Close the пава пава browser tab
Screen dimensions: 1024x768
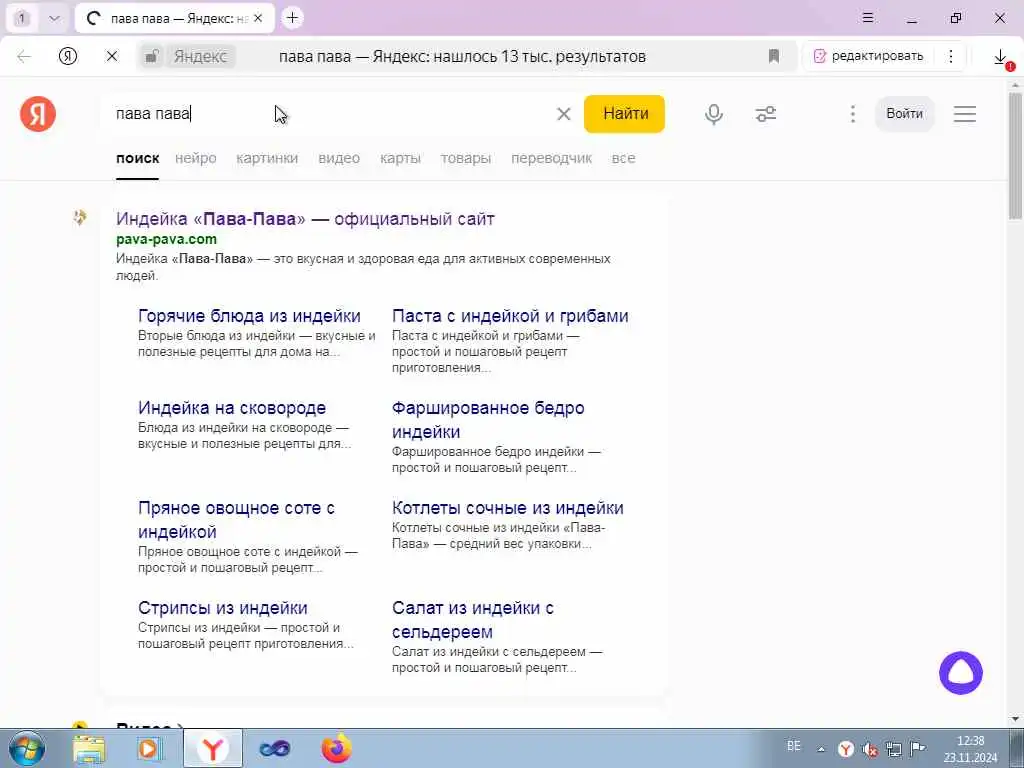coord(258,18)
